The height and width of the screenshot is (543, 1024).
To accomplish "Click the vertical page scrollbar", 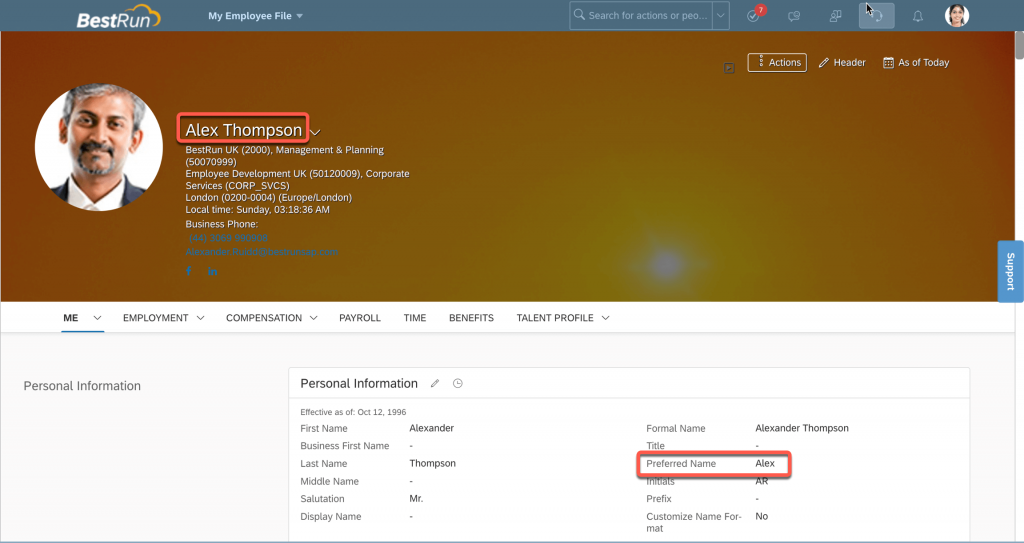I will 1019,46.
